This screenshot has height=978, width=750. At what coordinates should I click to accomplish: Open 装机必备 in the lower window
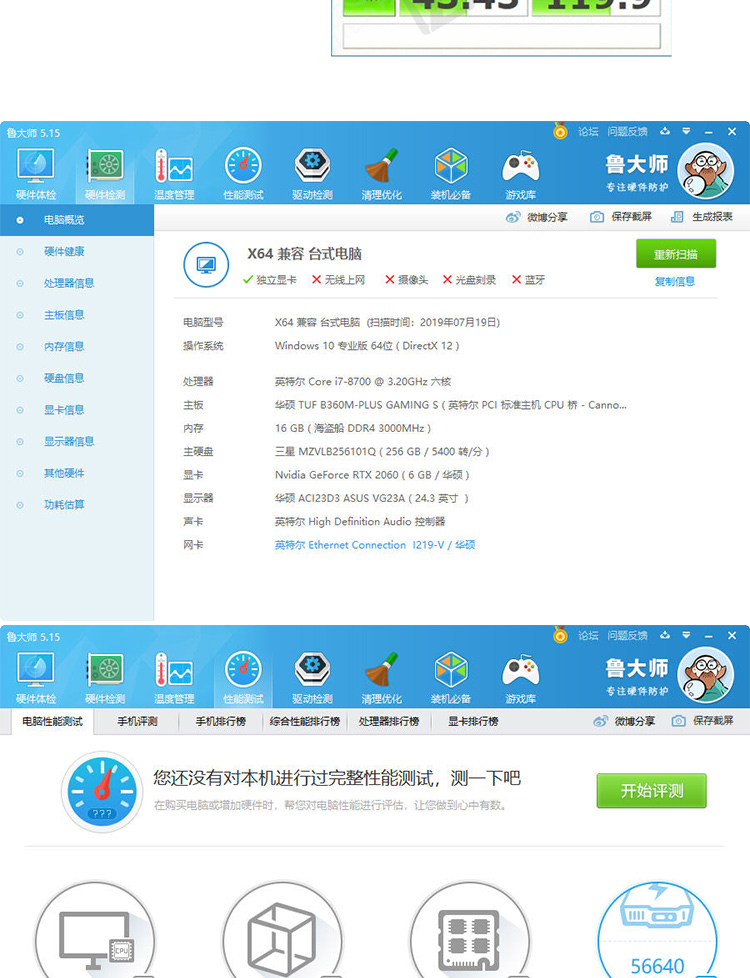[x=451, y=678]
